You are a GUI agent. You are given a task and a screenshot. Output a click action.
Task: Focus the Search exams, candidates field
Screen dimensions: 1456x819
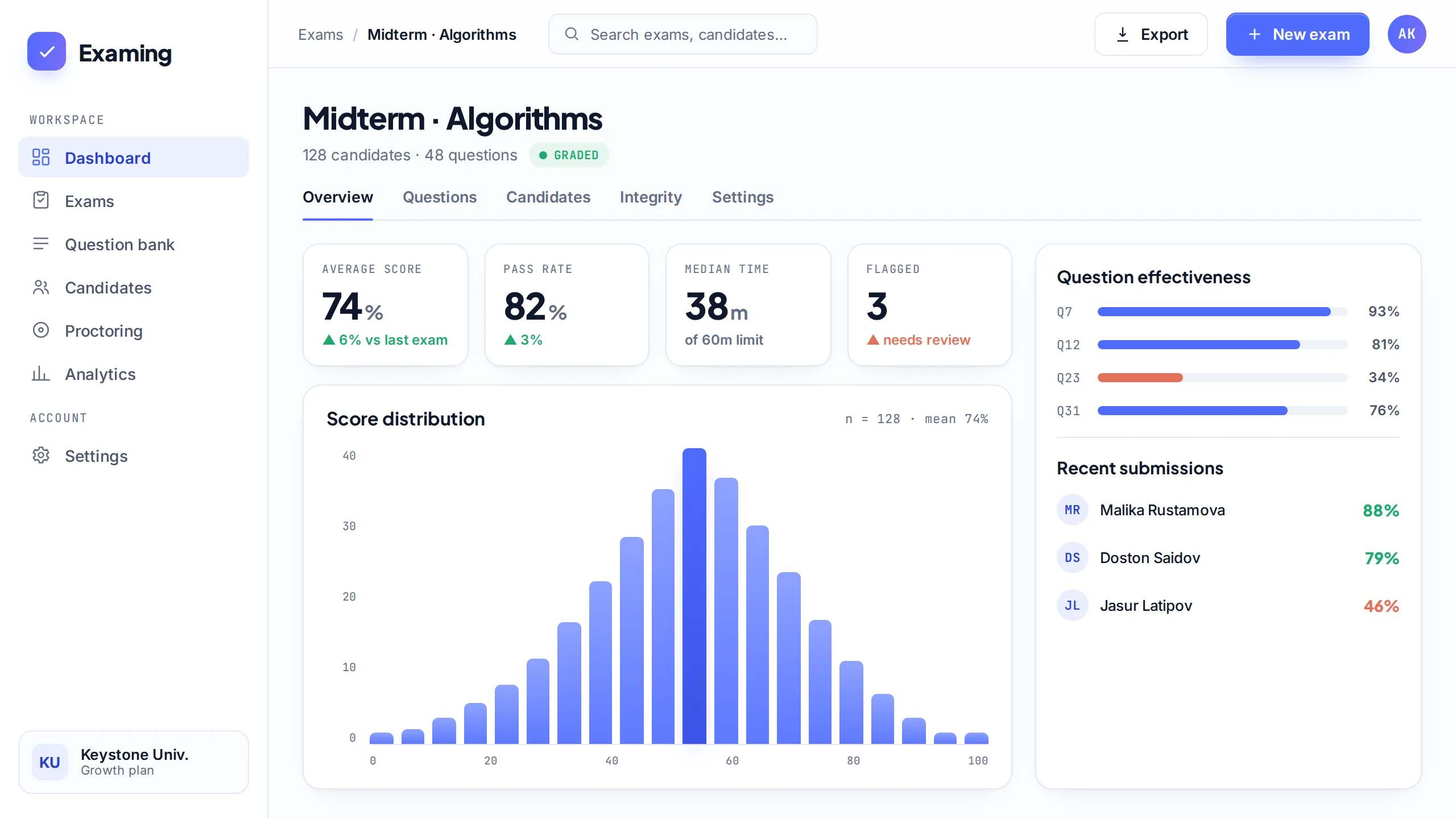pos(682,35)
